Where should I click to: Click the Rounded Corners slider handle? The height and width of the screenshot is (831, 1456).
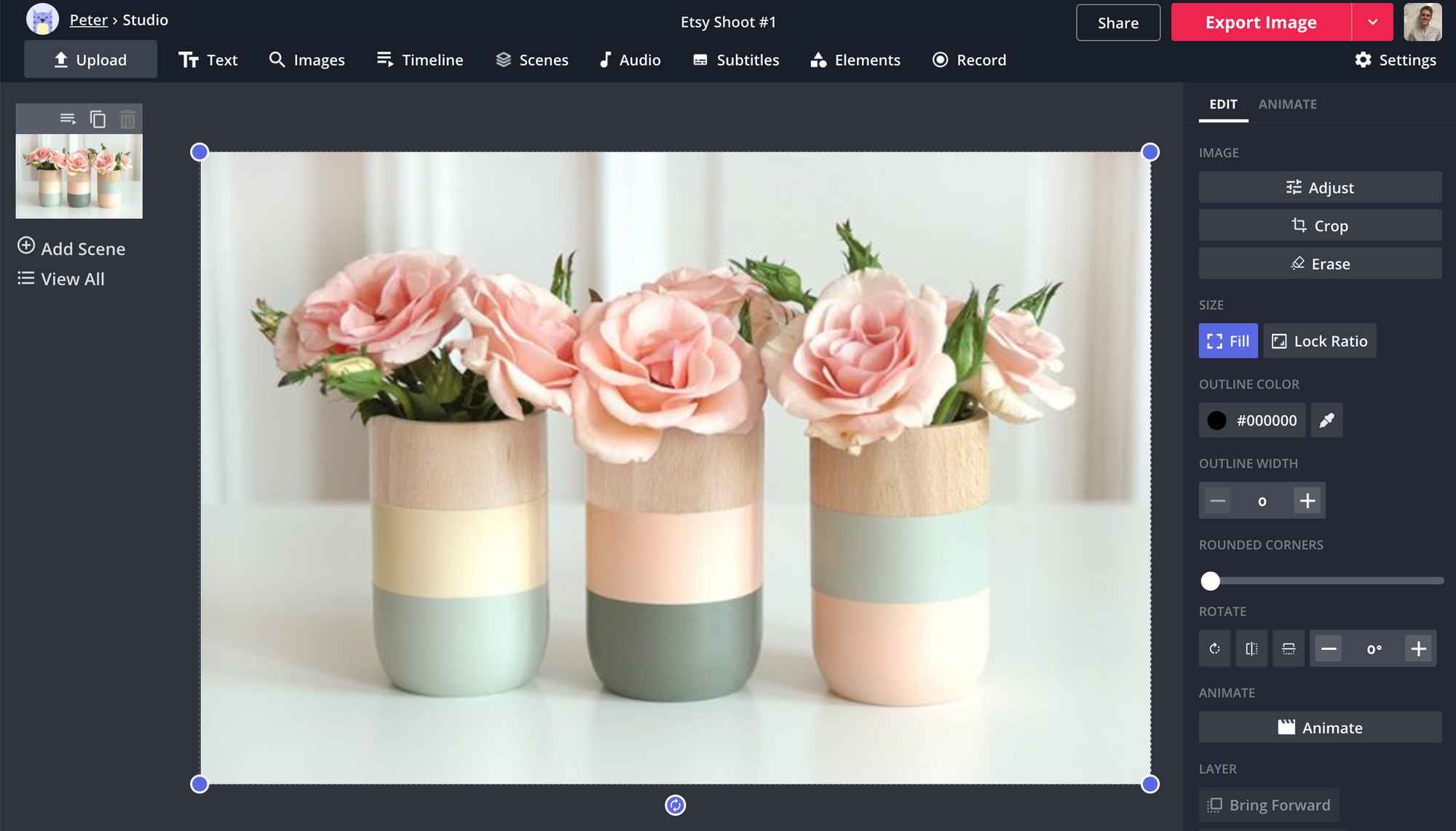pyautogui.click(x=1210, y=581)
